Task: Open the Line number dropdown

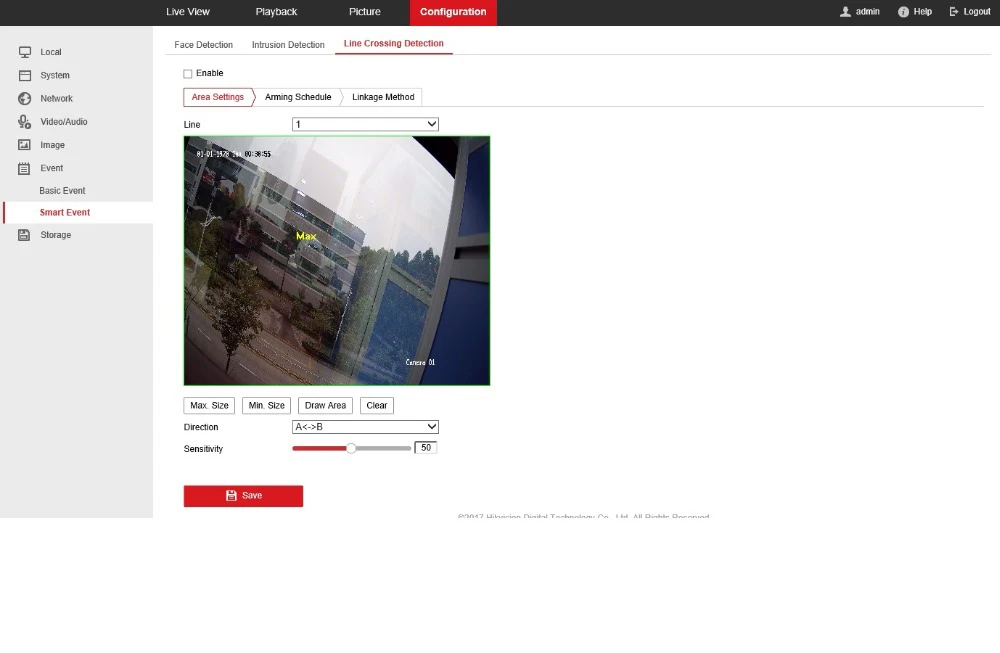Action: tap(365, 124)
